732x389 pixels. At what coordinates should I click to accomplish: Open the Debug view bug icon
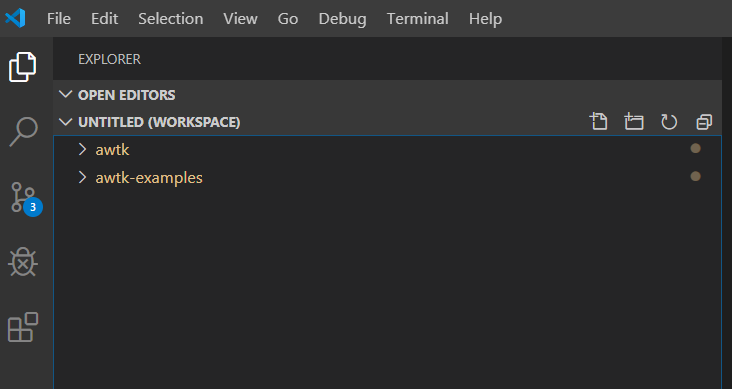23,262
